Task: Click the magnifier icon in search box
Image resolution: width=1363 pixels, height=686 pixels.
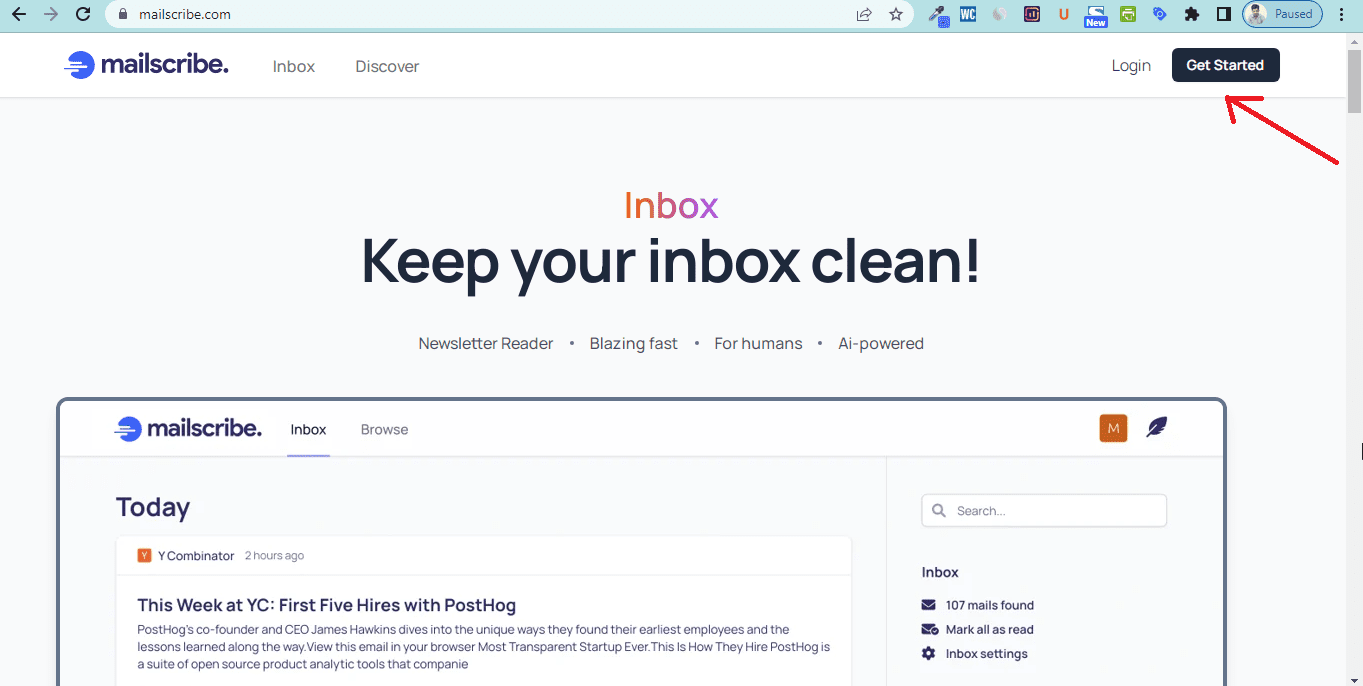Action: (938, 510)
